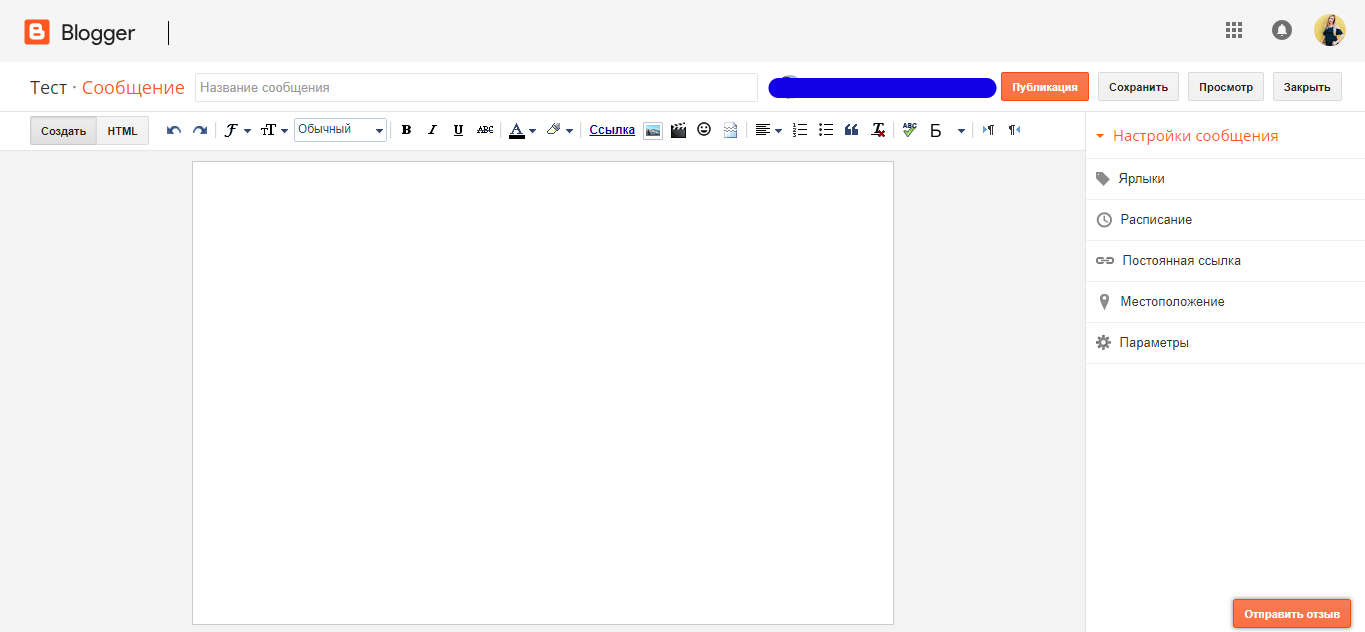Open the Ярлыки settings item

coord(1142,179)
